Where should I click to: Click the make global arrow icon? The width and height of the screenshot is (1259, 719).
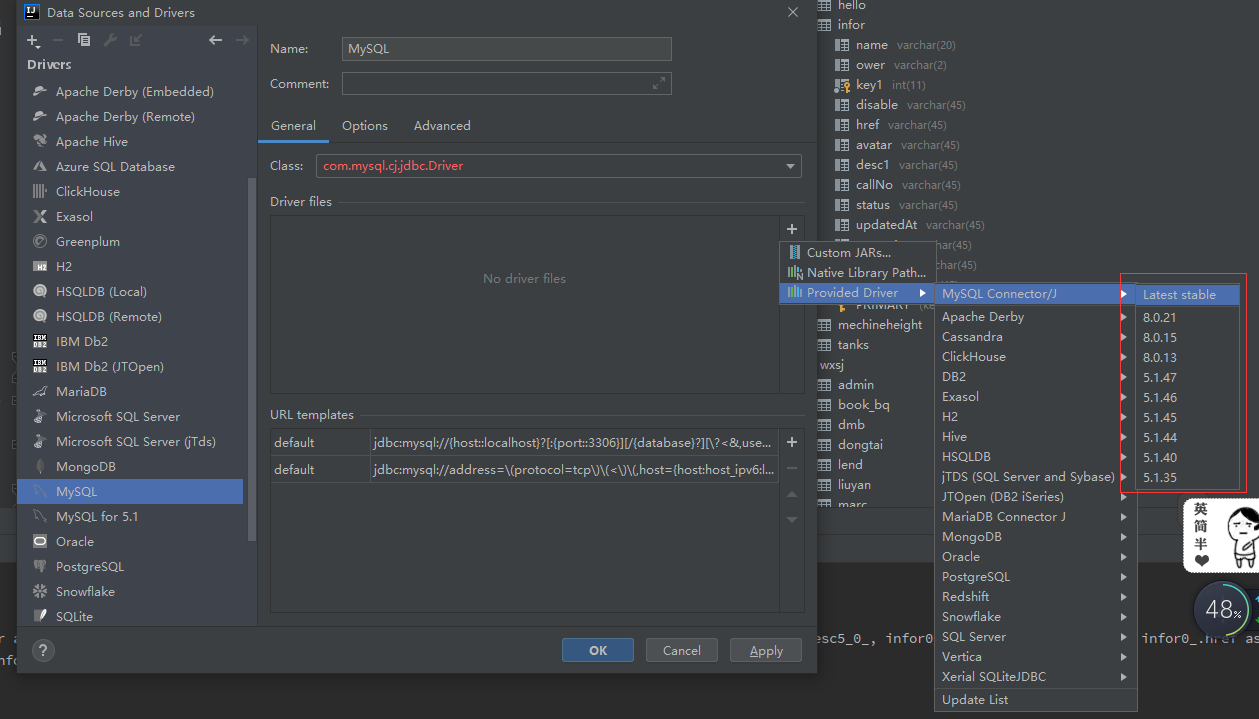click(x=136, y=40)
